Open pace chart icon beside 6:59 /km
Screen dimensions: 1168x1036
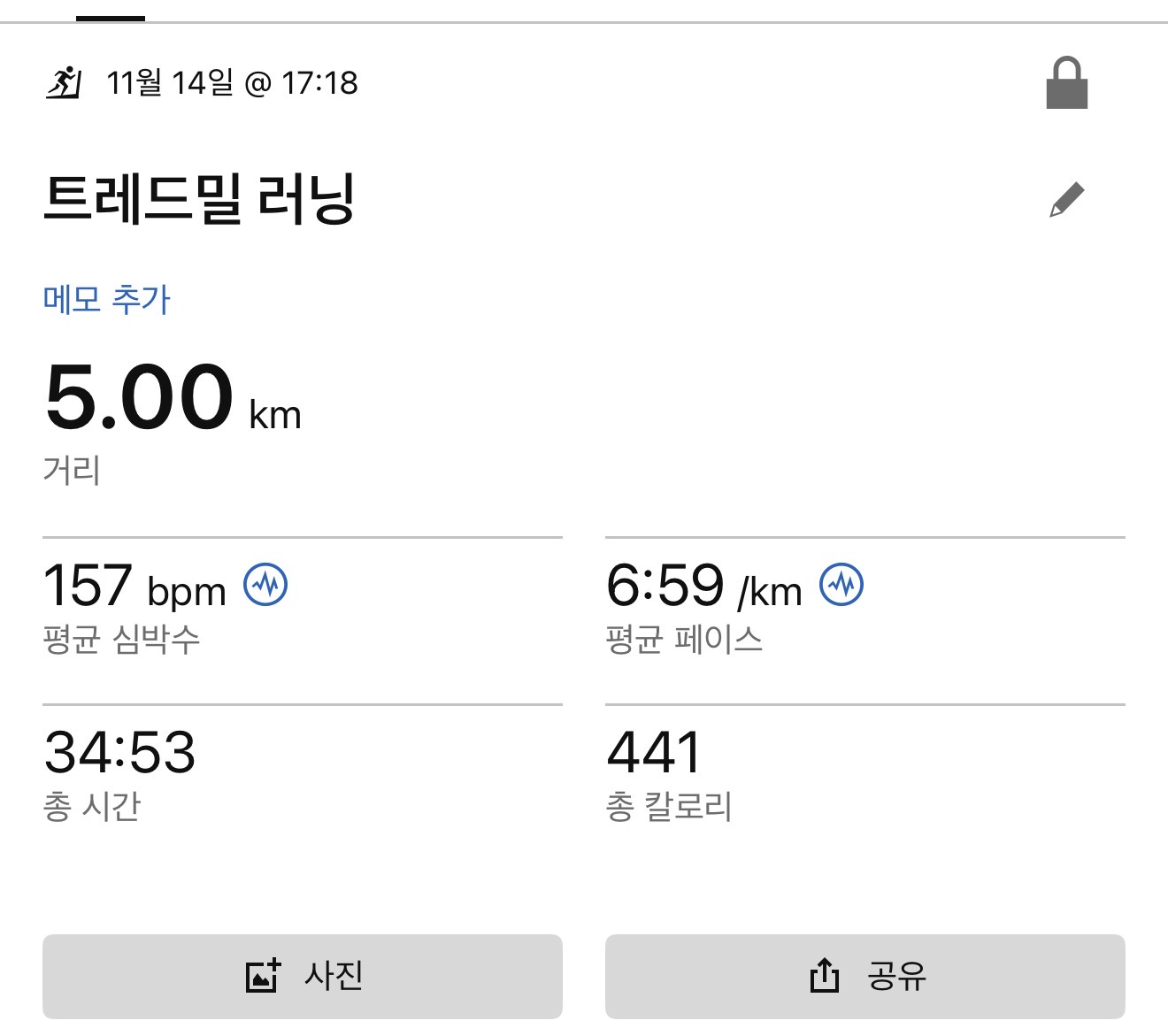coord(841,585)
